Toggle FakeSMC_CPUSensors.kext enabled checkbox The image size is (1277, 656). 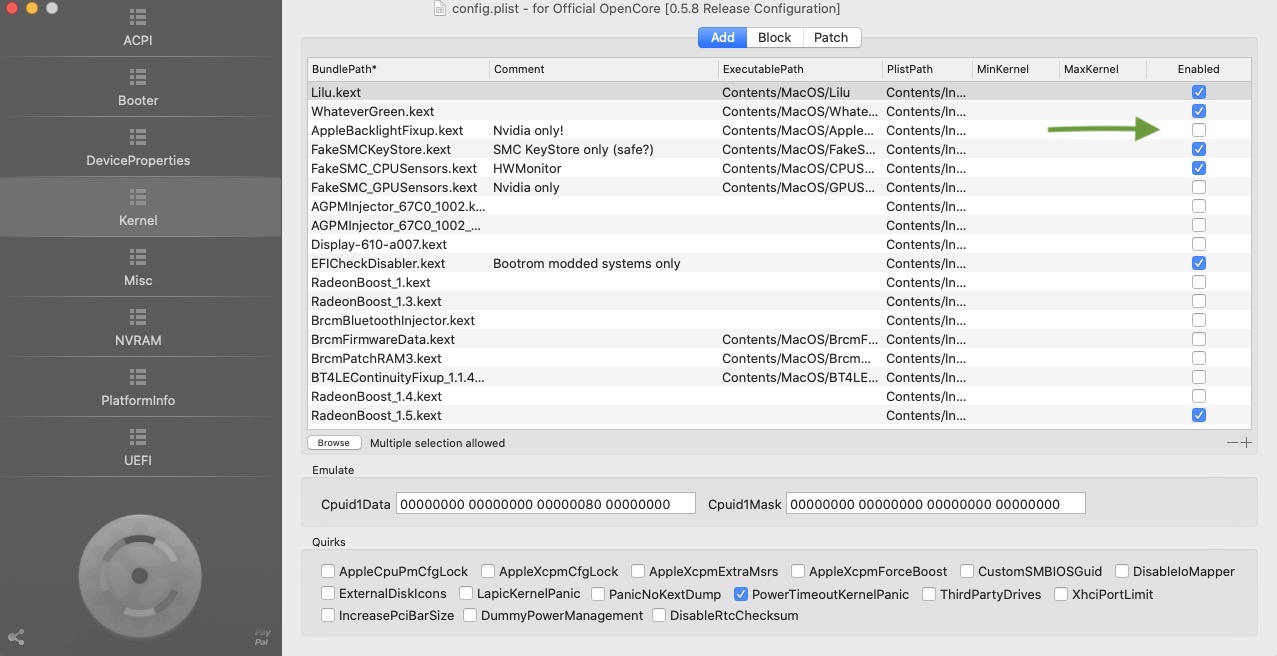tap(1199, 168)
